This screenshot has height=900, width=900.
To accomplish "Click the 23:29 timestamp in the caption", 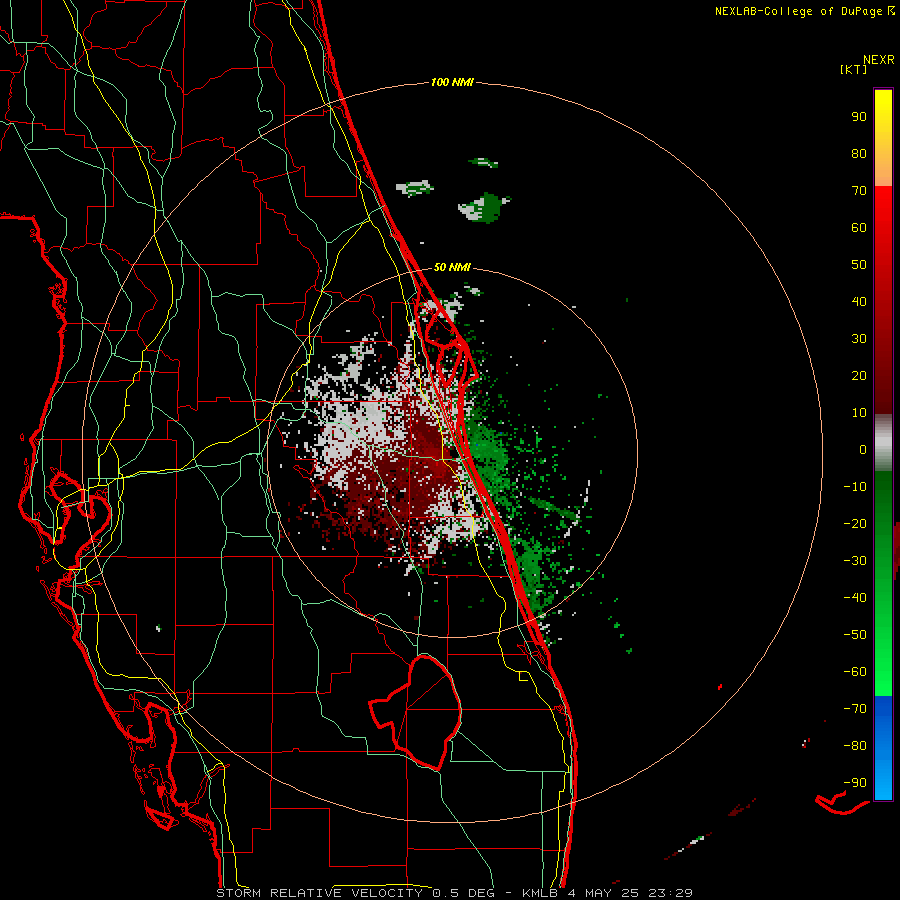I will pyautogui.click(x=670, y=893).
